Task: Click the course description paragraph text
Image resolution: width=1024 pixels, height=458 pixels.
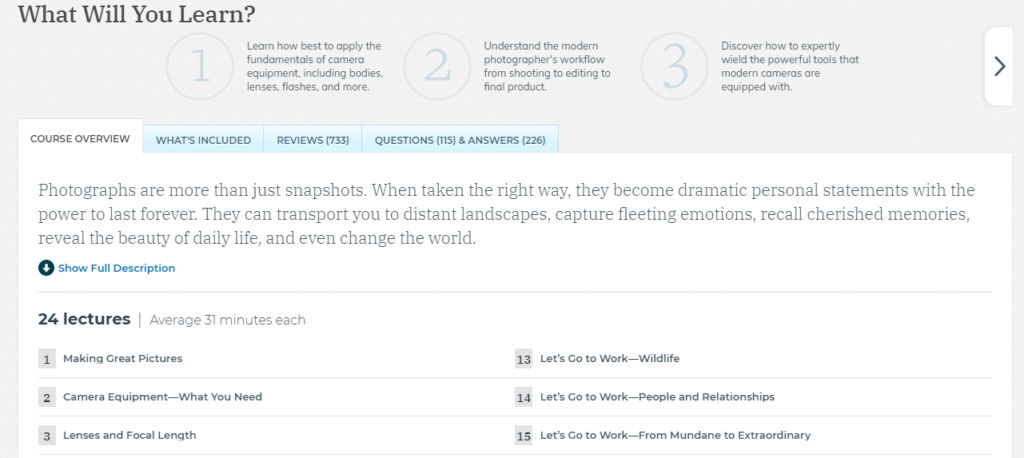Action: [507, 215]
